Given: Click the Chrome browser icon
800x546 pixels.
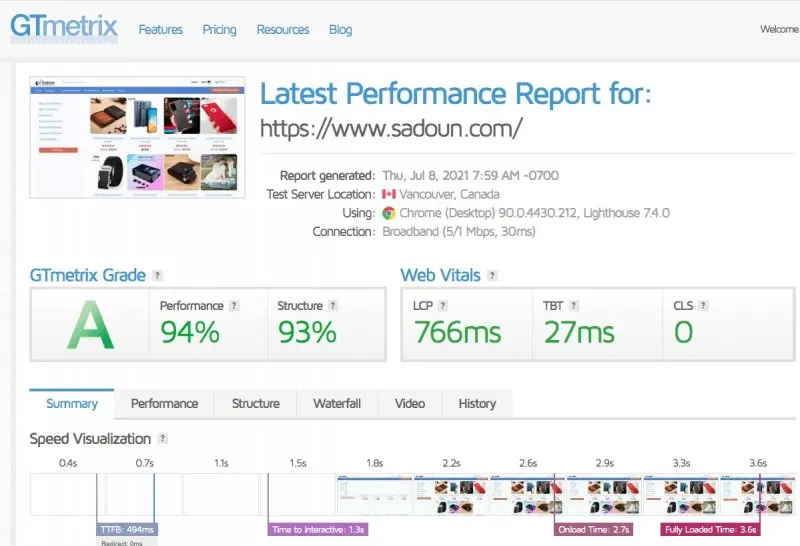Looking at the screenshot, I should click(x=389, y=213).
